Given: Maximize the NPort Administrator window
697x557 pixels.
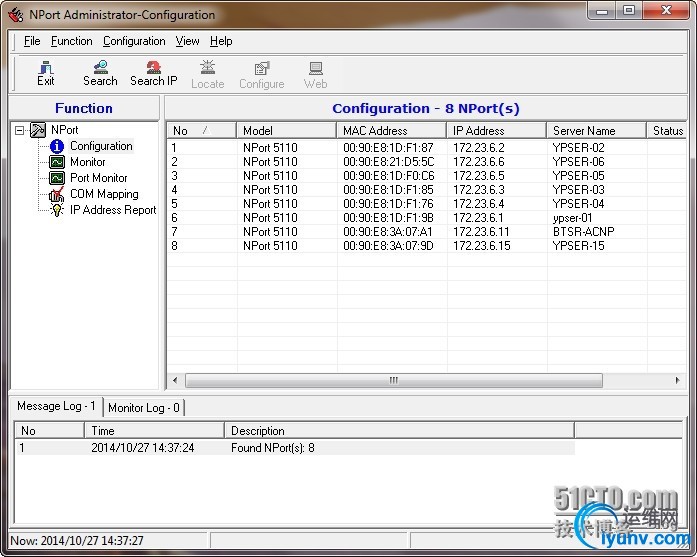Looking at the screenshot, I should point(629,11).
